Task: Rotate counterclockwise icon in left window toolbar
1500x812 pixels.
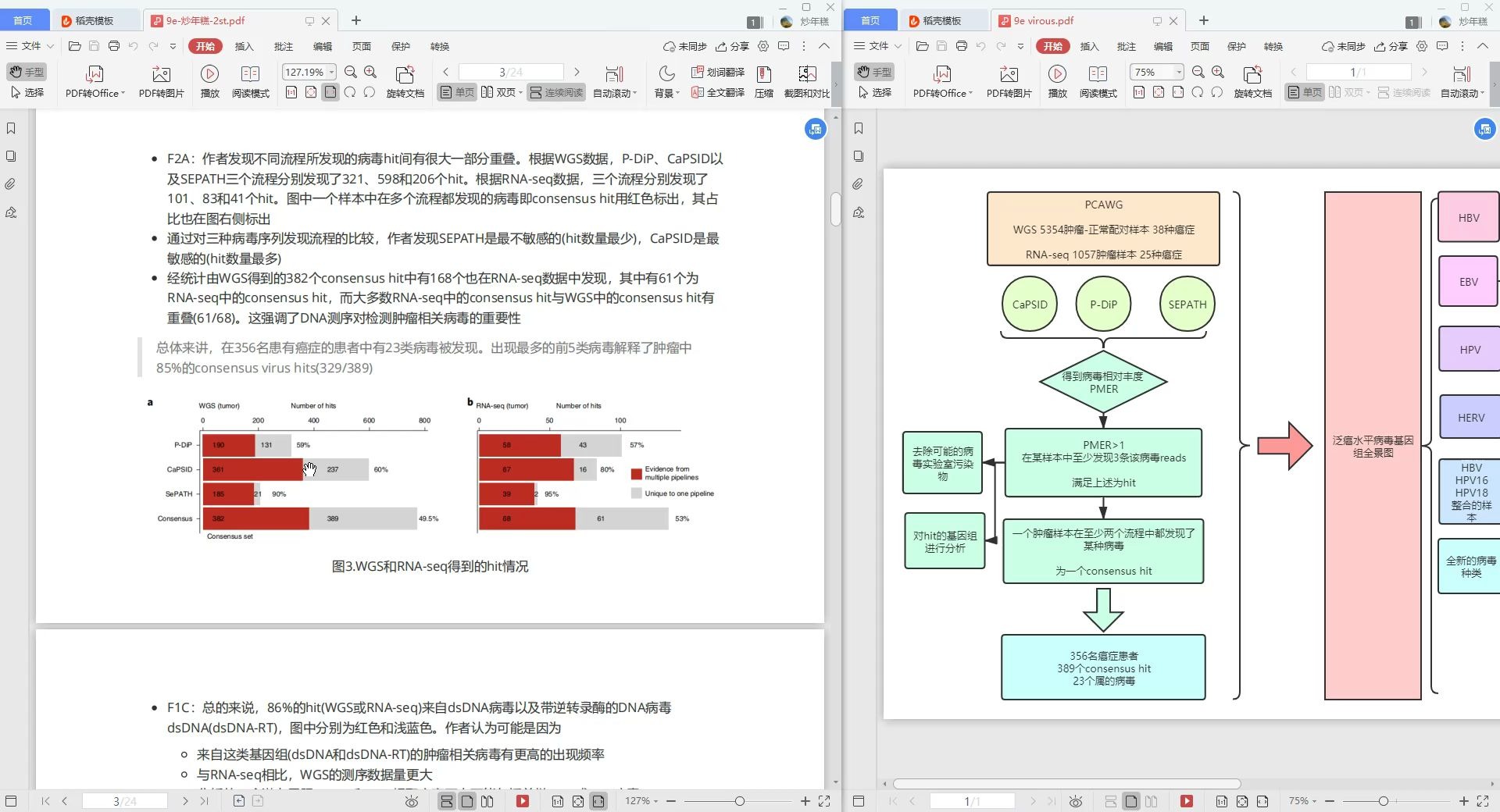Action: click(370, 92)
